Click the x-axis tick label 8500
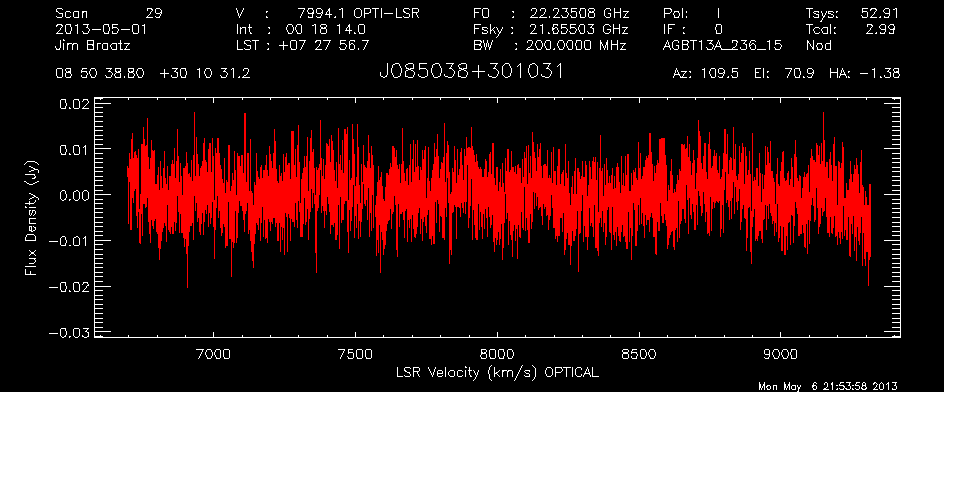The image size is (962, 490). (x=639, y=354)
